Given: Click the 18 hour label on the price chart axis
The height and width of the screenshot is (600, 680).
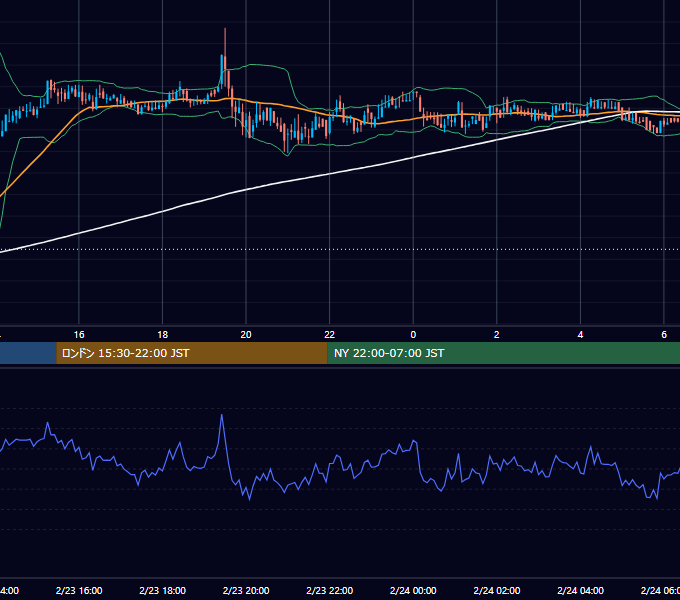Looking at the screenshot, I should [x=162, y=335].
